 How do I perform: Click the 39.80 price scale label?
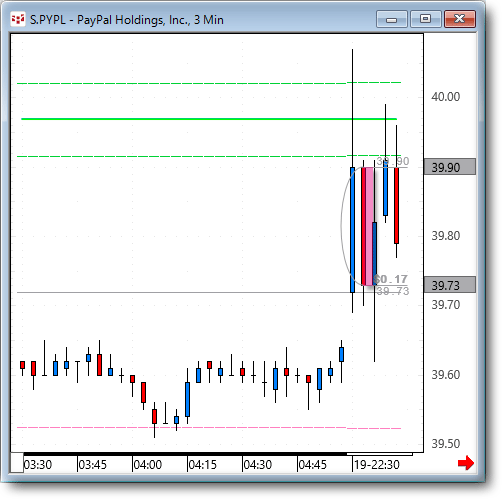(x=446, y=236)
